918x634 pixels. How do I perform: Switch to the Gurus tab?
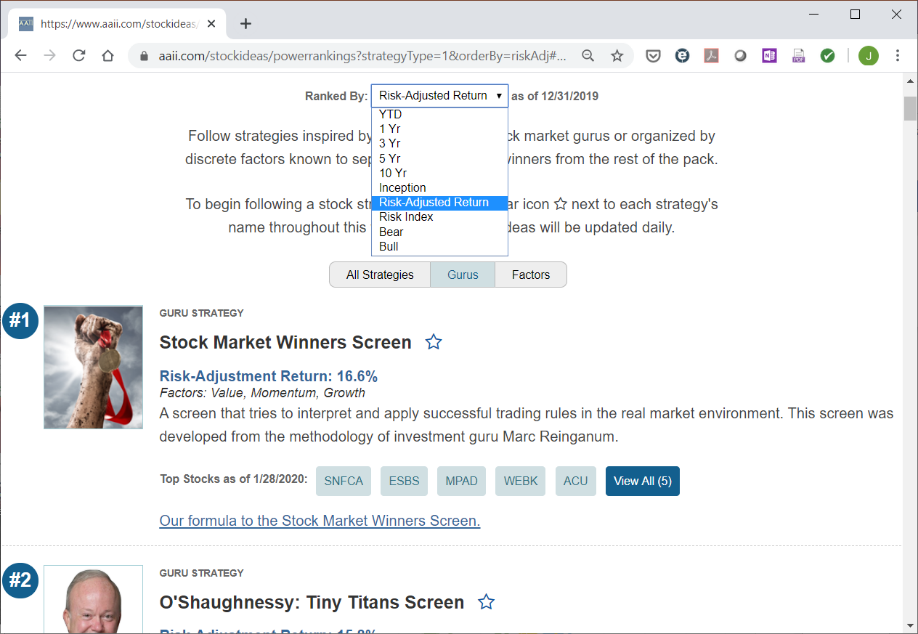pyautogui.click(x=463, y=275)
